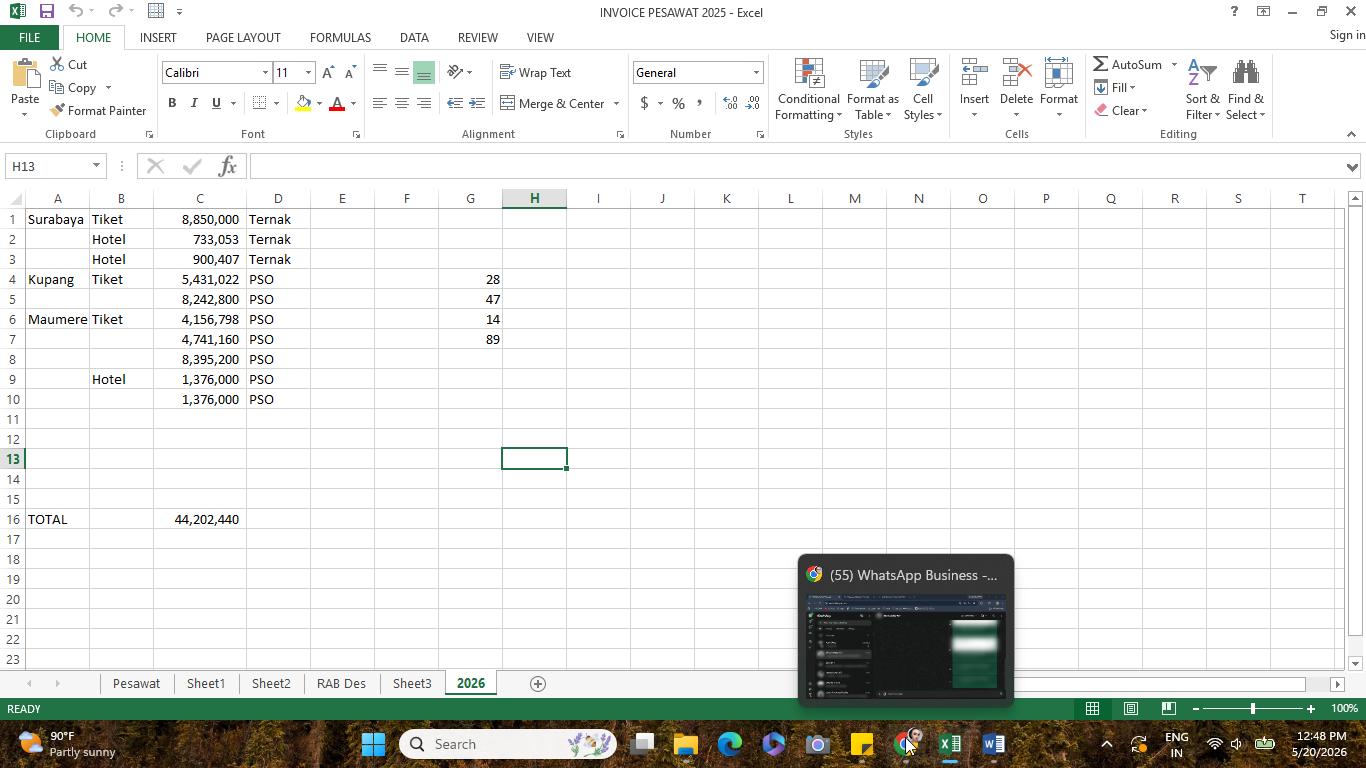Open Format as Table gallery
This screenshot has height=768, width=1366.
click(873, 89)
